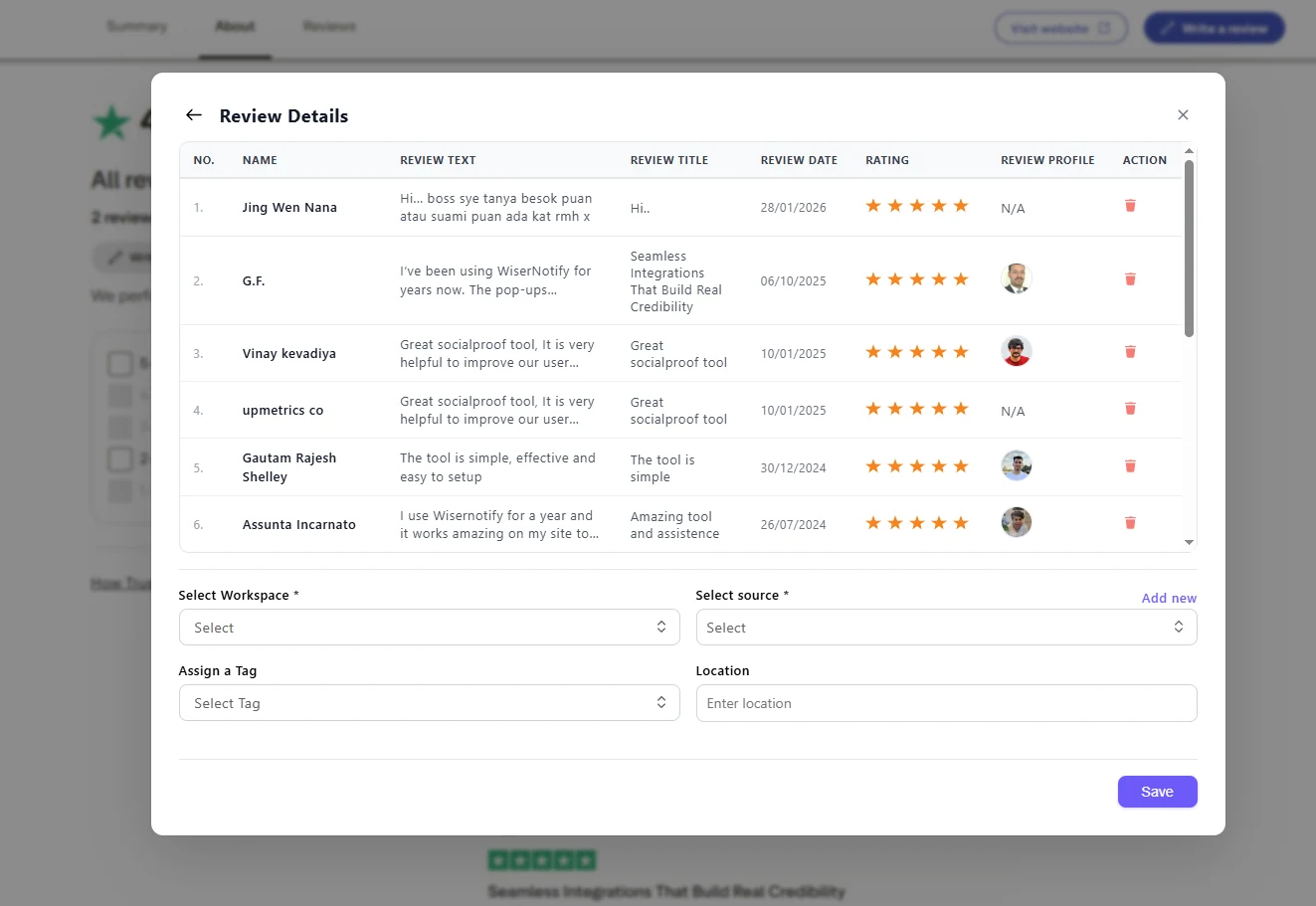1316x906 pixels.
Task: Switch to the Reviews tab in background page
Action: click(329, 26)
